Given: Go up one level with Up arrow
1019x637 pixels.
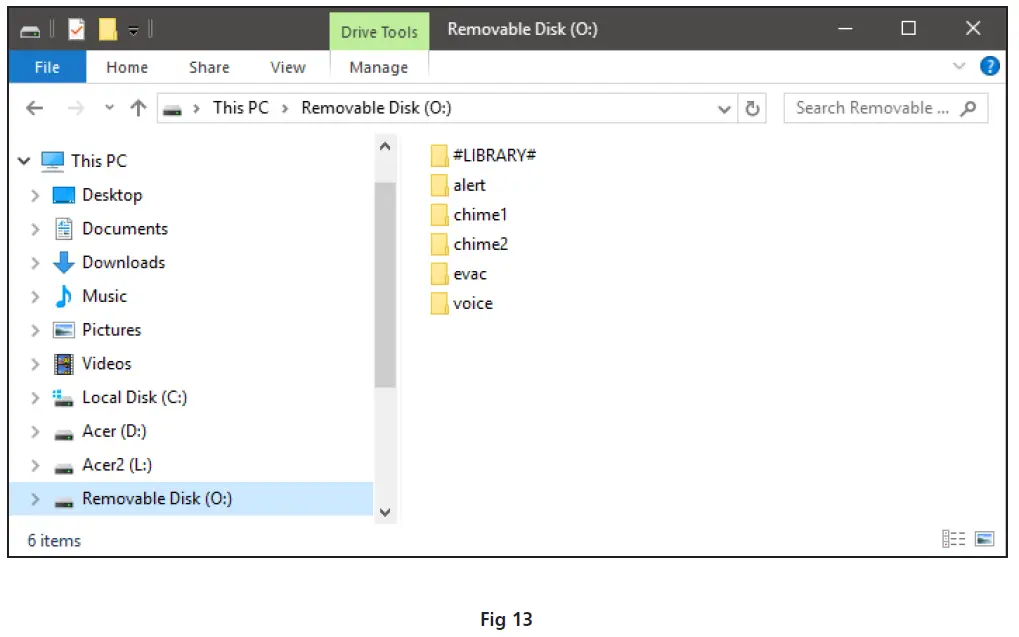Looking at the screenshot, I should point(138,108).
